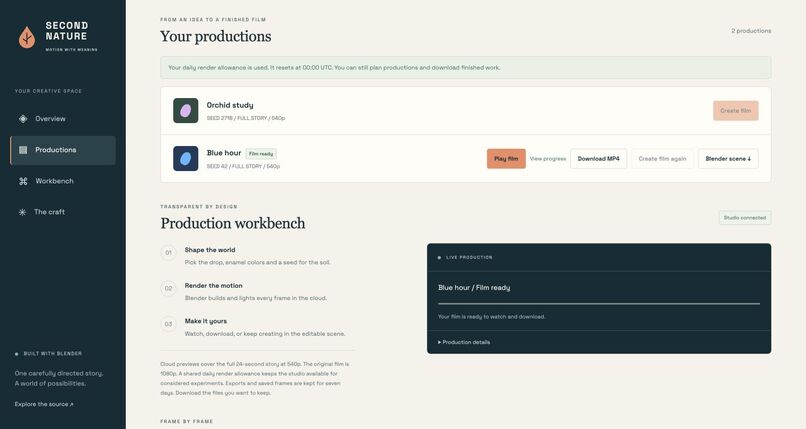Click the daily render allowance notice
Image resolution: width=806 pixels, height=429 pixels.
pyautogui.click(x=466, y=67)
